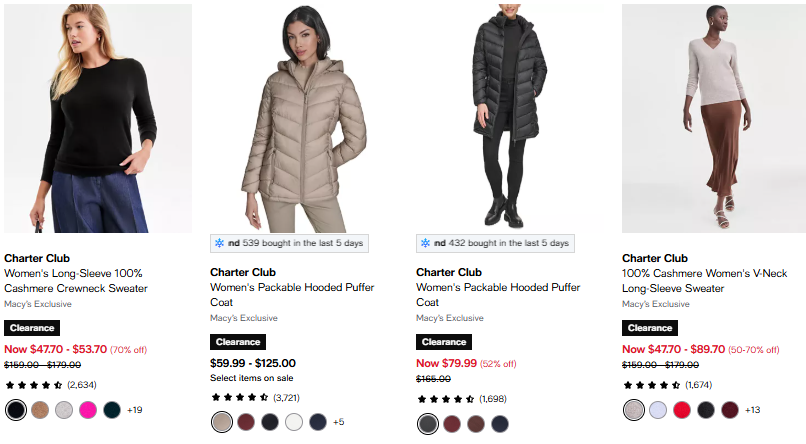The image size is (806, 444).
Task: Expand +5 more puffer coat colors
Action: point(338,422)
